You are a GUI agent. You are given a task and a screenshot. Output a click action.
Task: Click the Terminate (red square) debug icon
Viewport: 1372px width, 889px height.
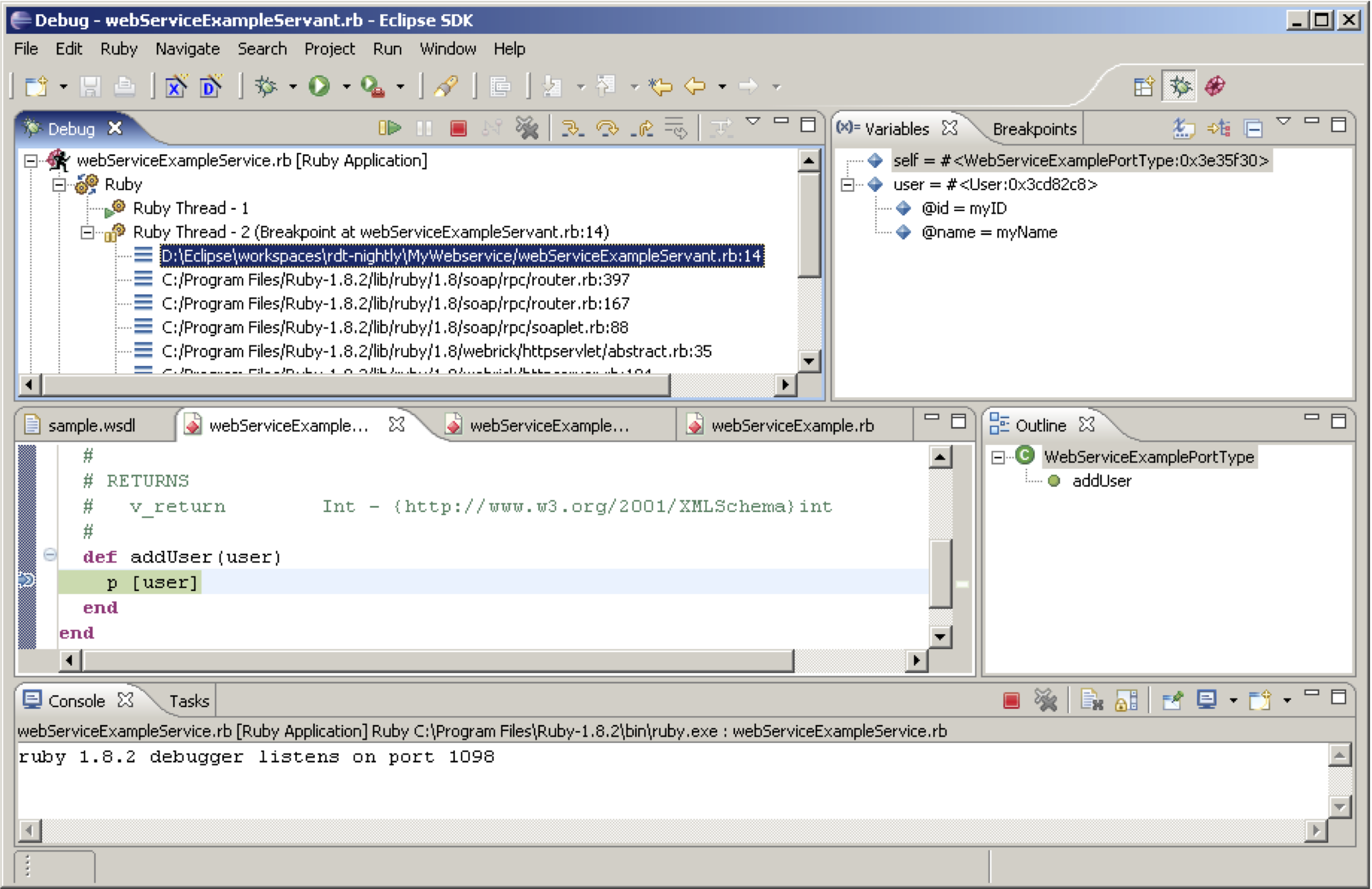(457, 129)
